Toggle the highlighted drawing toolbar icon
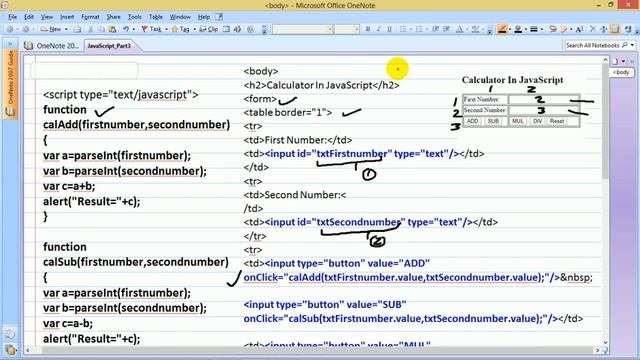640x360 pixels. (615, 29)
